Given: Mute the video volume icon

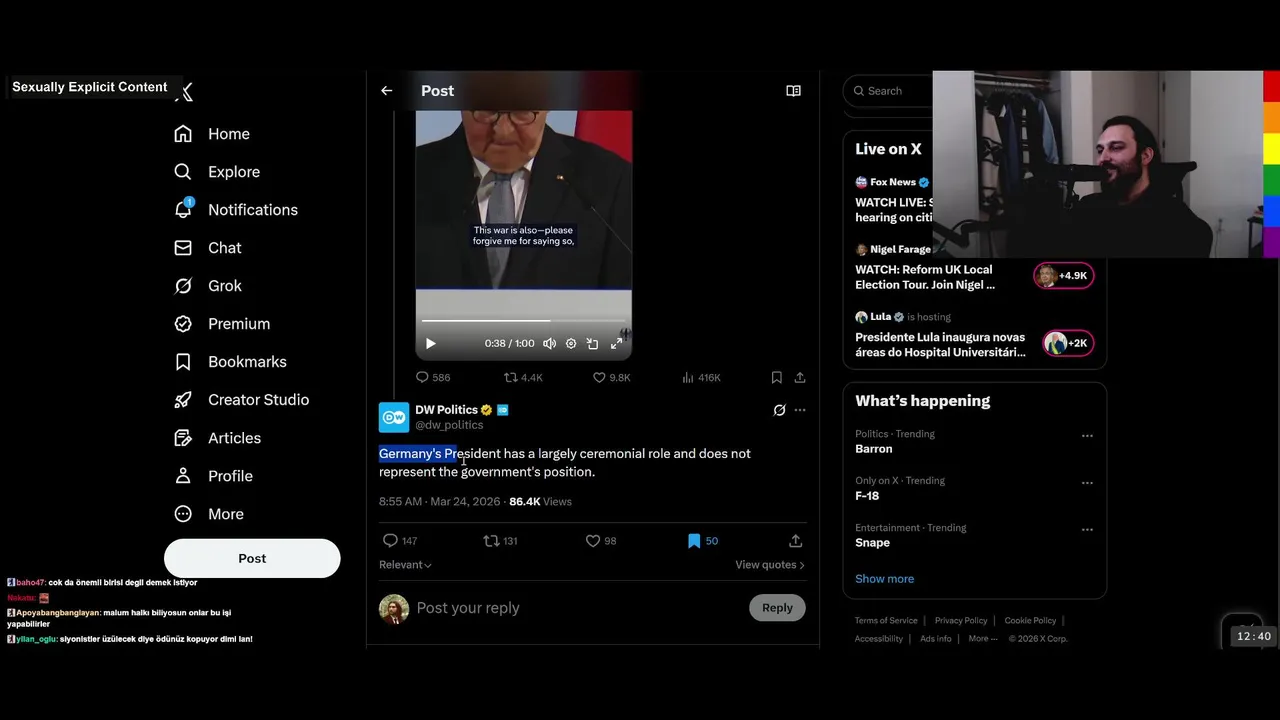Looking at the screenshot, I should click(549, 343).
